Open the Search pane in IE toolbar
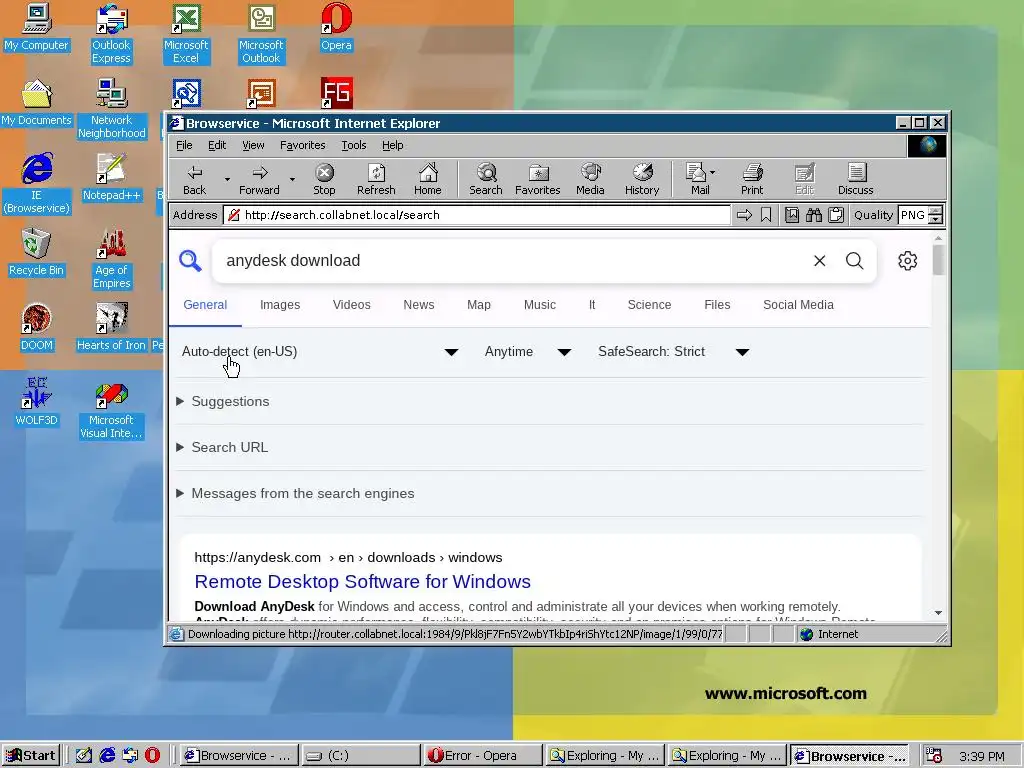The width and height of the screenshot is (1024, 768). pyautogui.click(x=486, y=179)
